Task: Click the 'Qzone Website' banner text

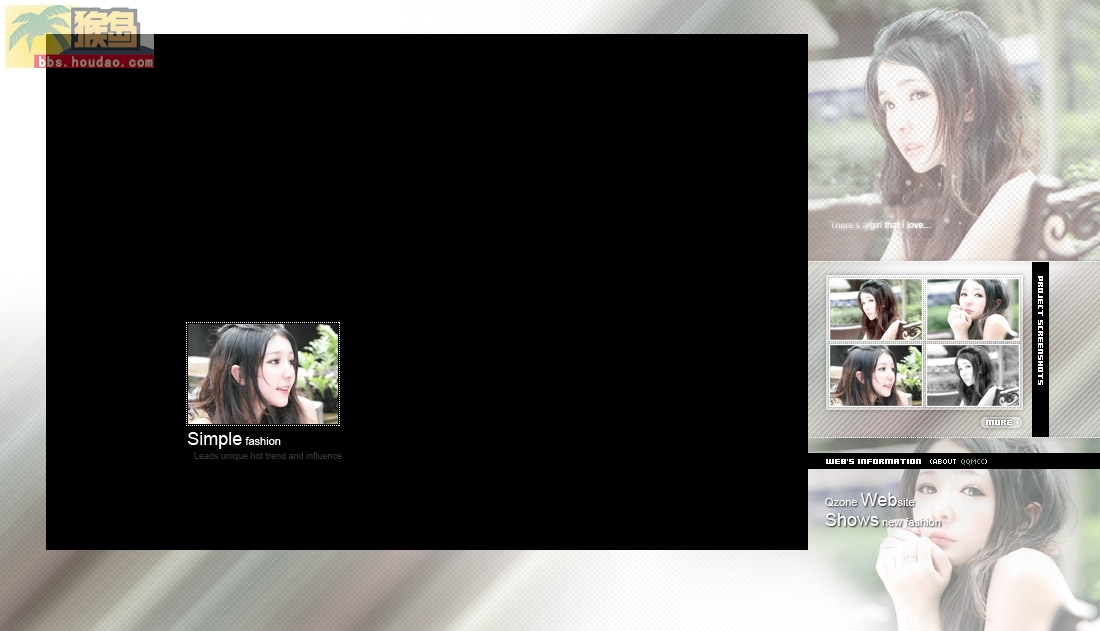Action: (x=870, y=500)
